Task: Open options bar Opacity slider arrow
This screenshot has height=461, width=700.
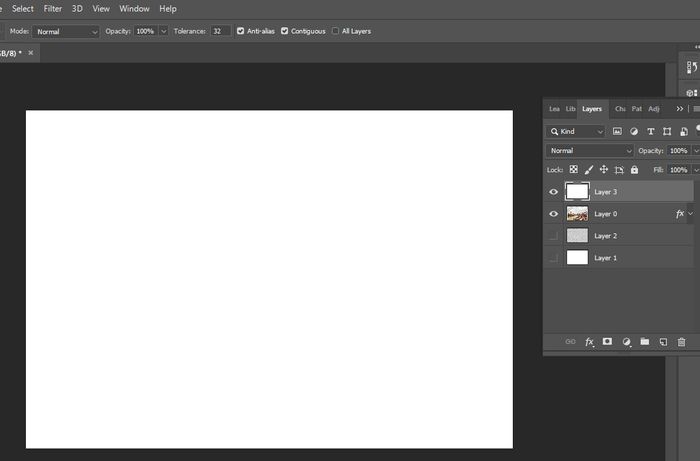Action: tap(163, 31)
